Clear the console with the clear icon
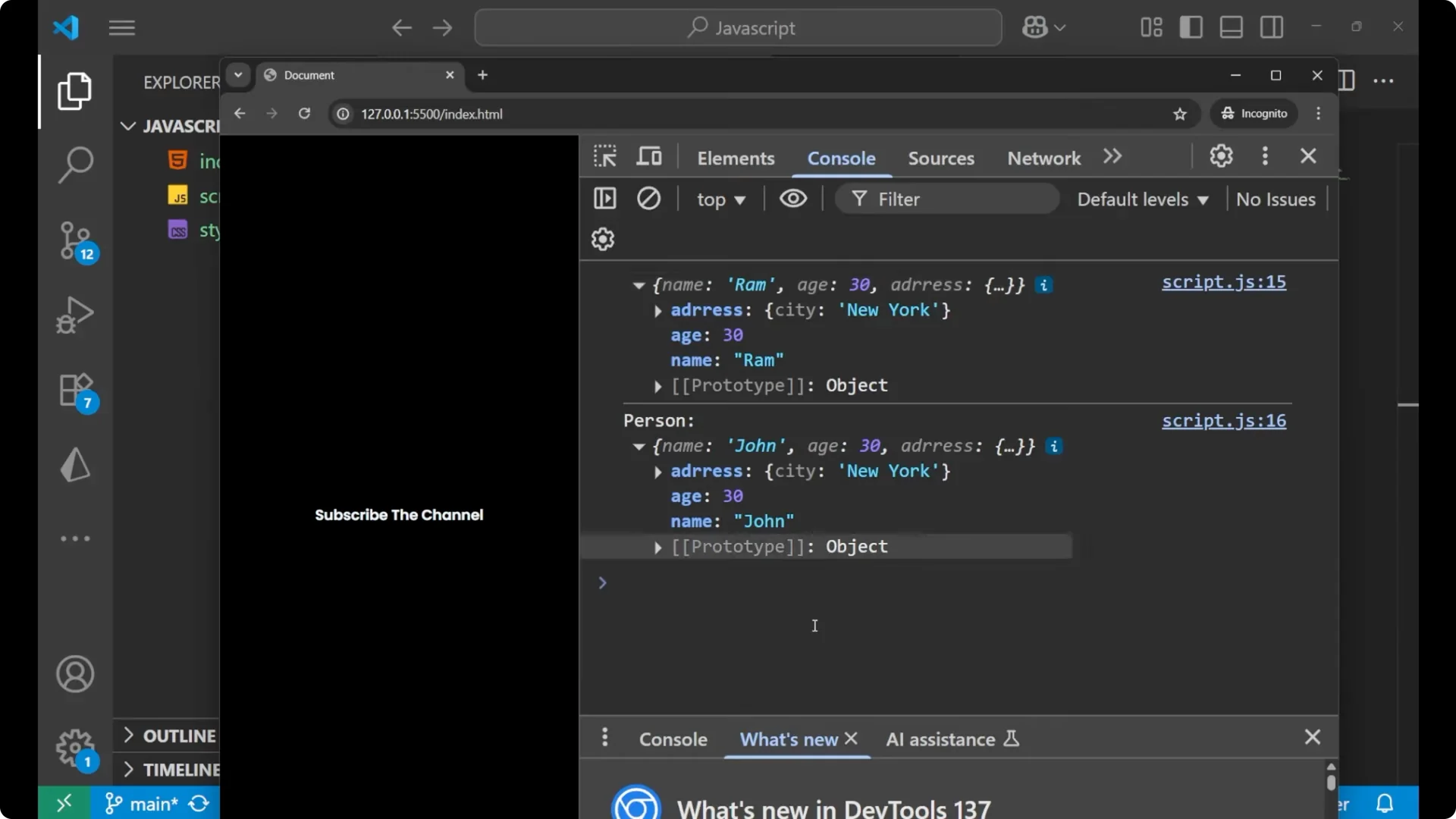This screenshot has width=1456, height=819. (x=649, y=198)
